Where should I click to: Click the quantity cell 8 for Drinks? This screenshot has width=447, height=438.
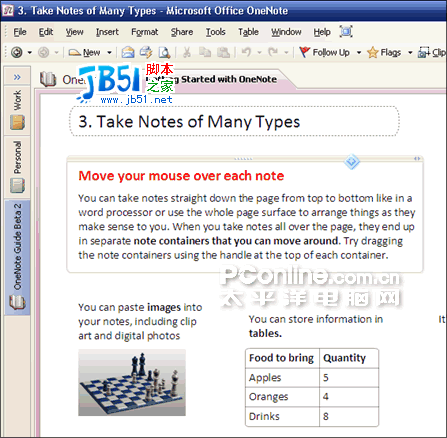[349, 416]
